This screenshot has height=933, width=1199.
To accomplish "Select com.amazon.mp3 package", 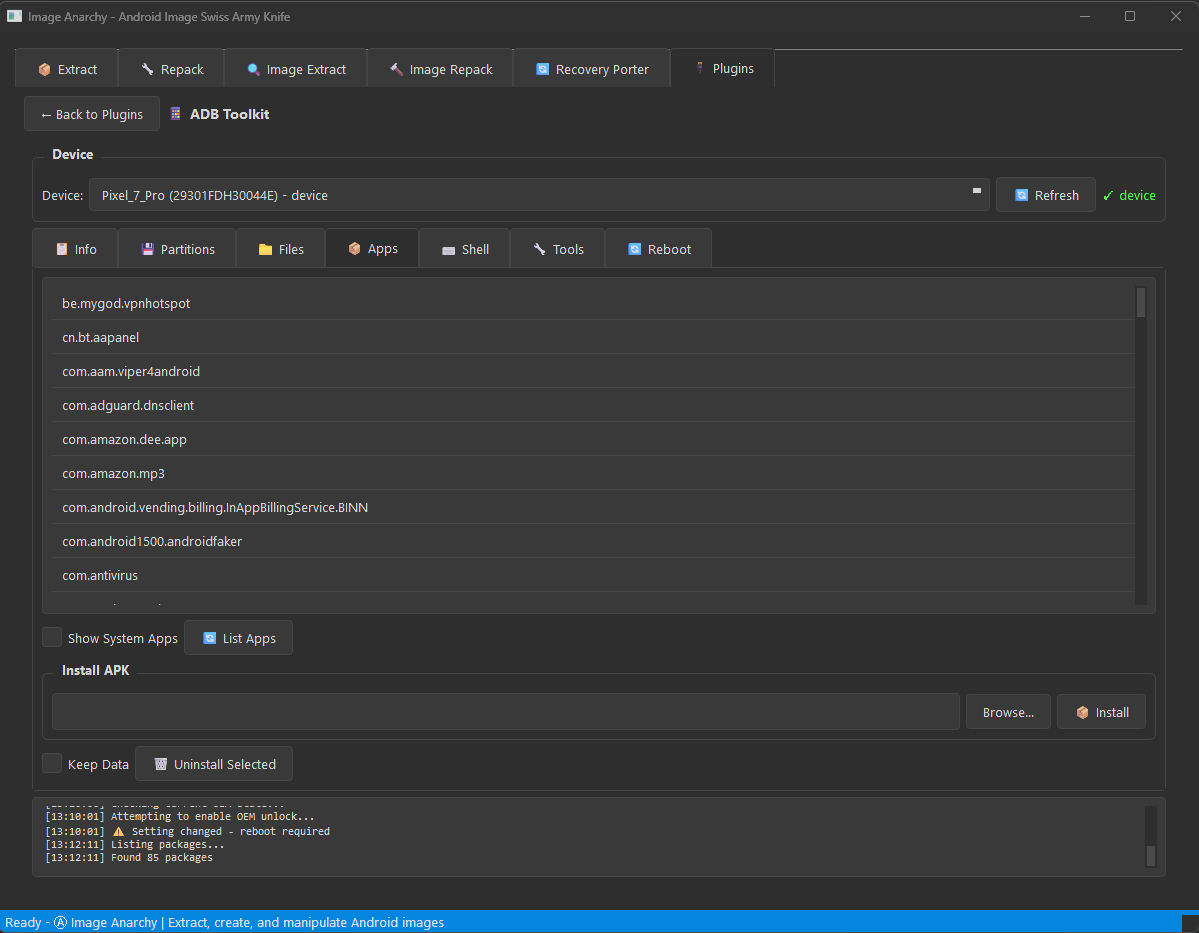I will 593,473.
